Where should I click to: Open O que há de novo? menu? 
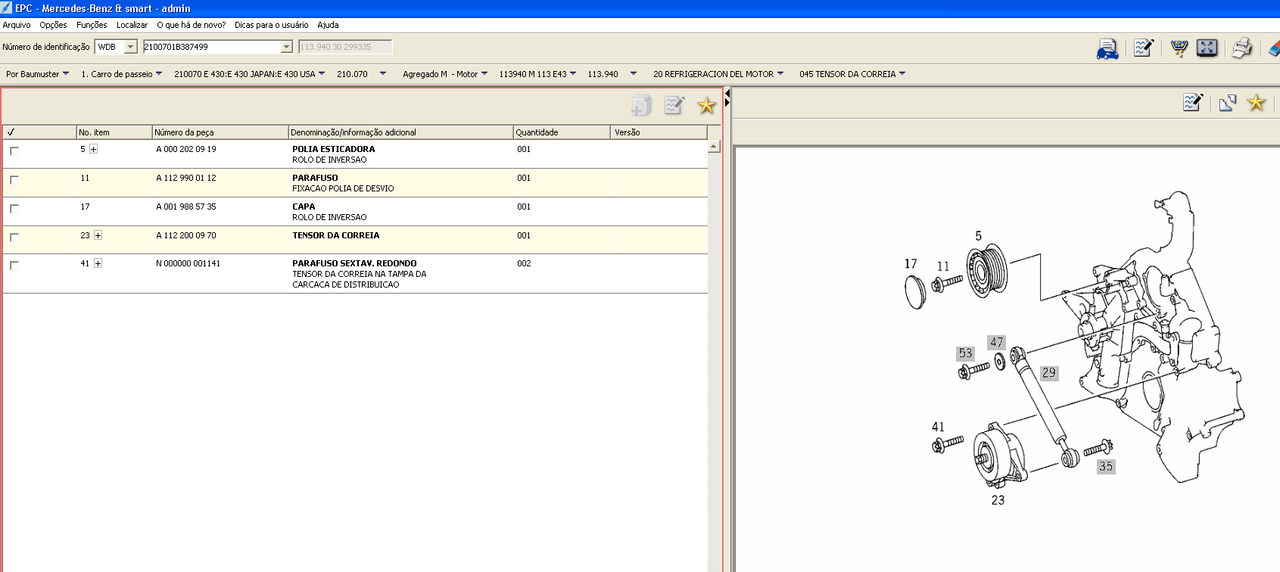click(191, 24)
